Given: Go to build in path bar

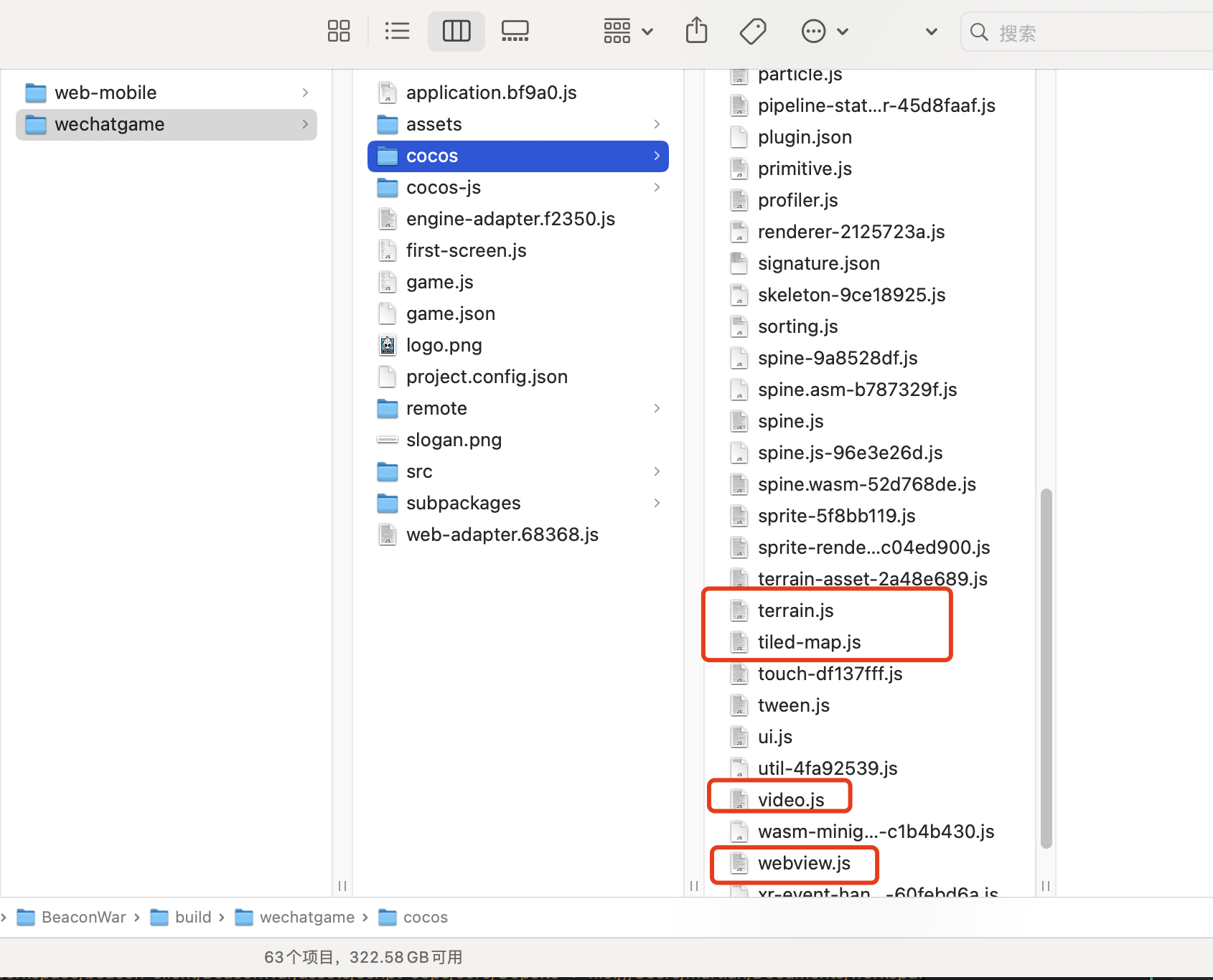Looking at the screenshot, I should [181, 917].
